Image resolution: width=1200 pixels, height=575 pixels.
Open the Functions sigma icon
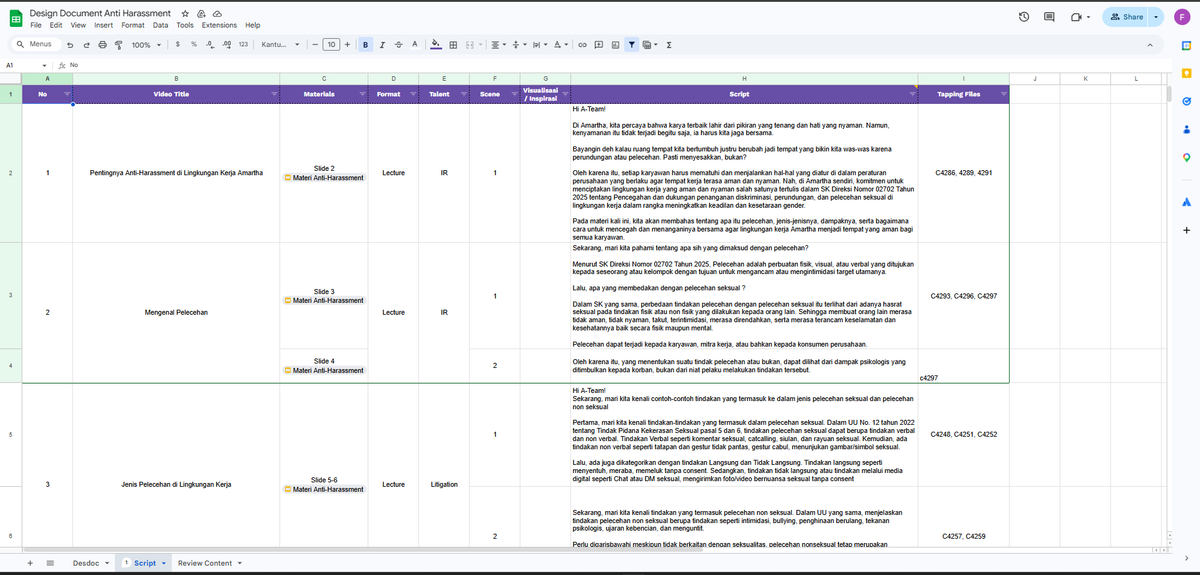[668, 44]
